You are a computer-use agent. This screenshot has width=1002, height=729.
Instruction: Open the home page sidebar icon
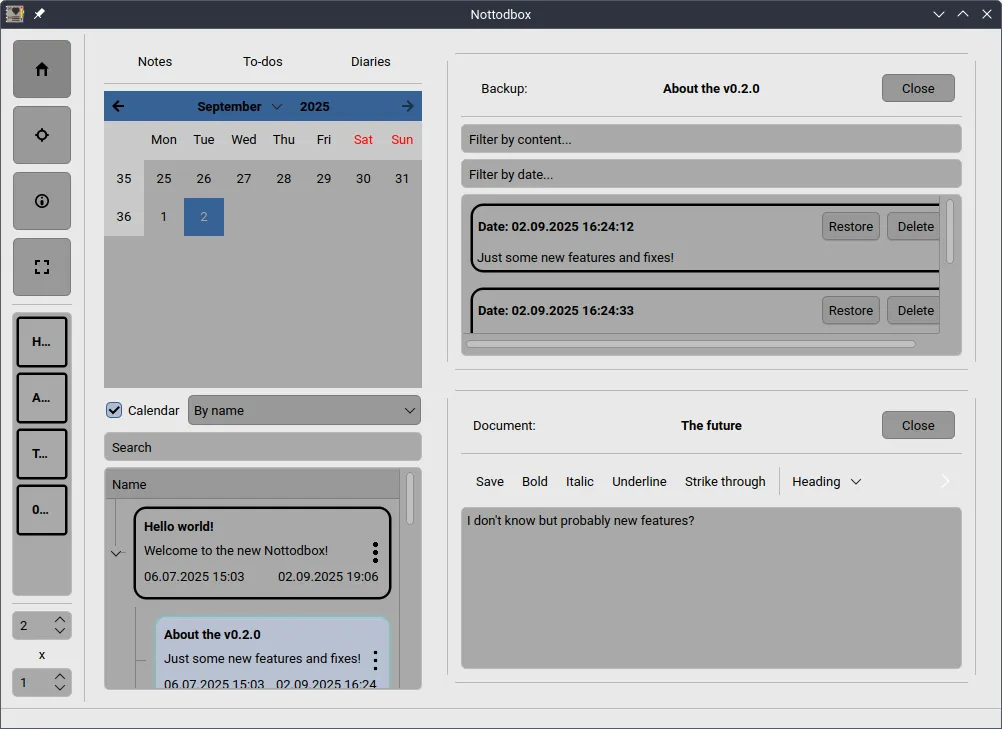pyautogui.click(x=42, y=69)
